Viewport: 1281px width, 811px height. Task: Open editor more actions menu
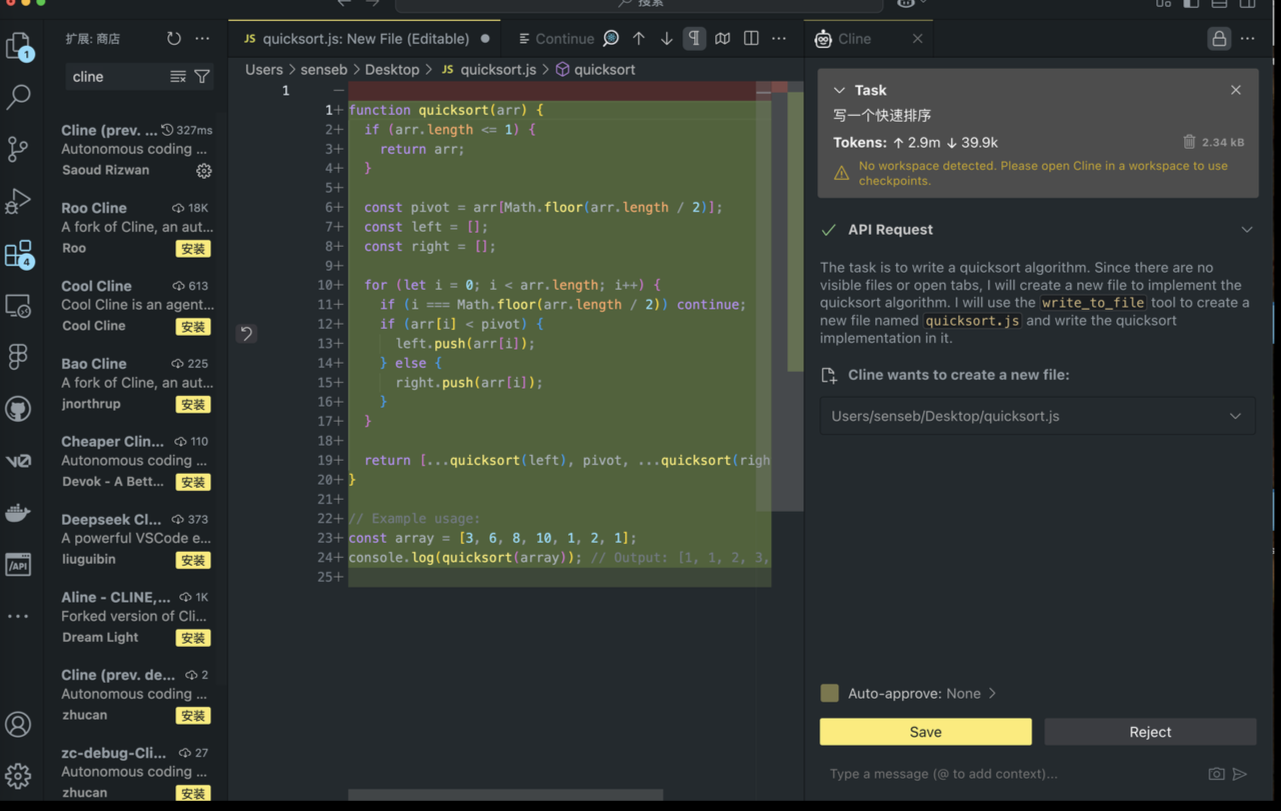[x=779, y=39]
